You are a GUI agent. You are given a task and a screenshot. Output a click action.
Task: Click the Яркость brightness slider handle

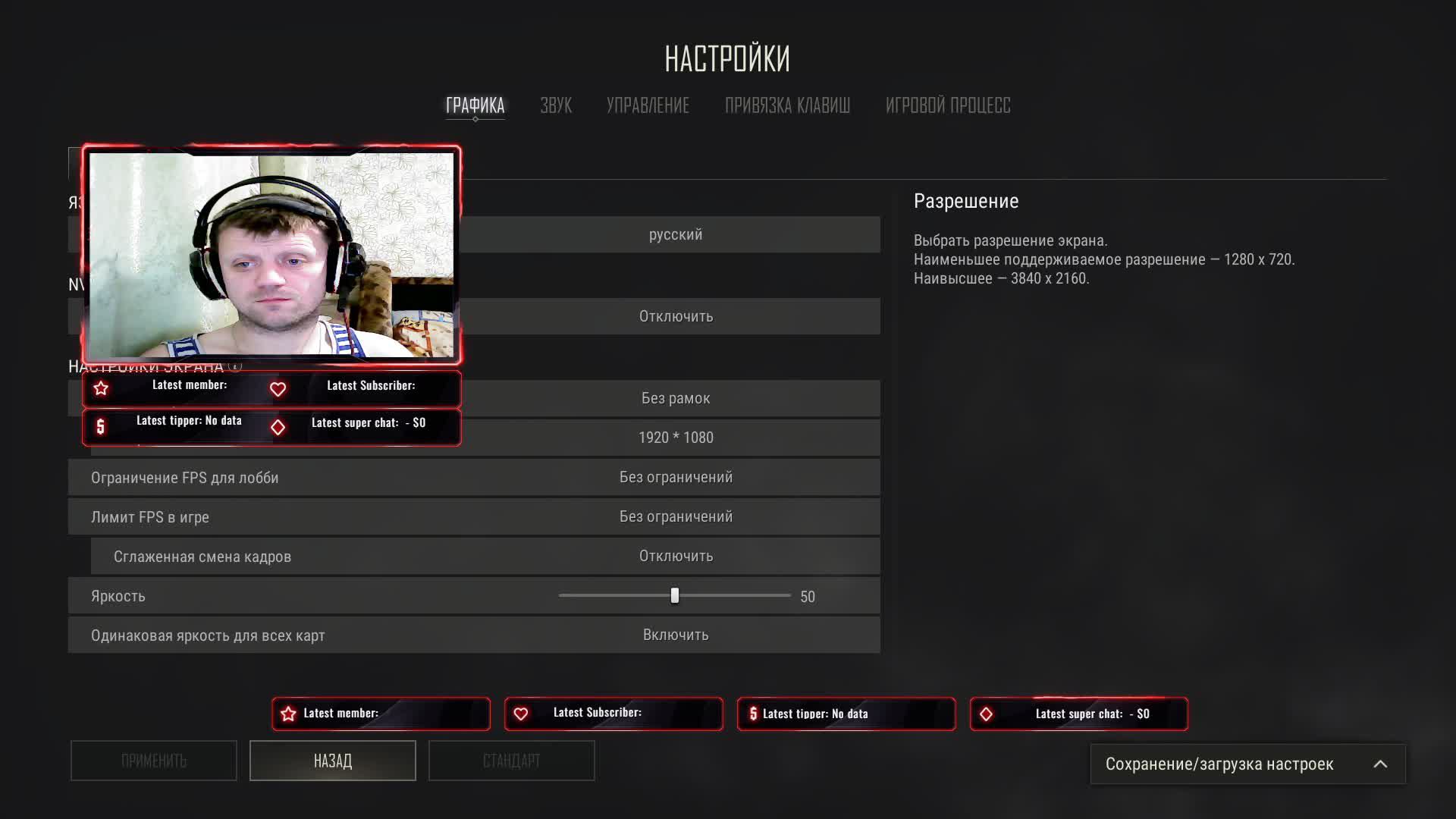point(675,596)
